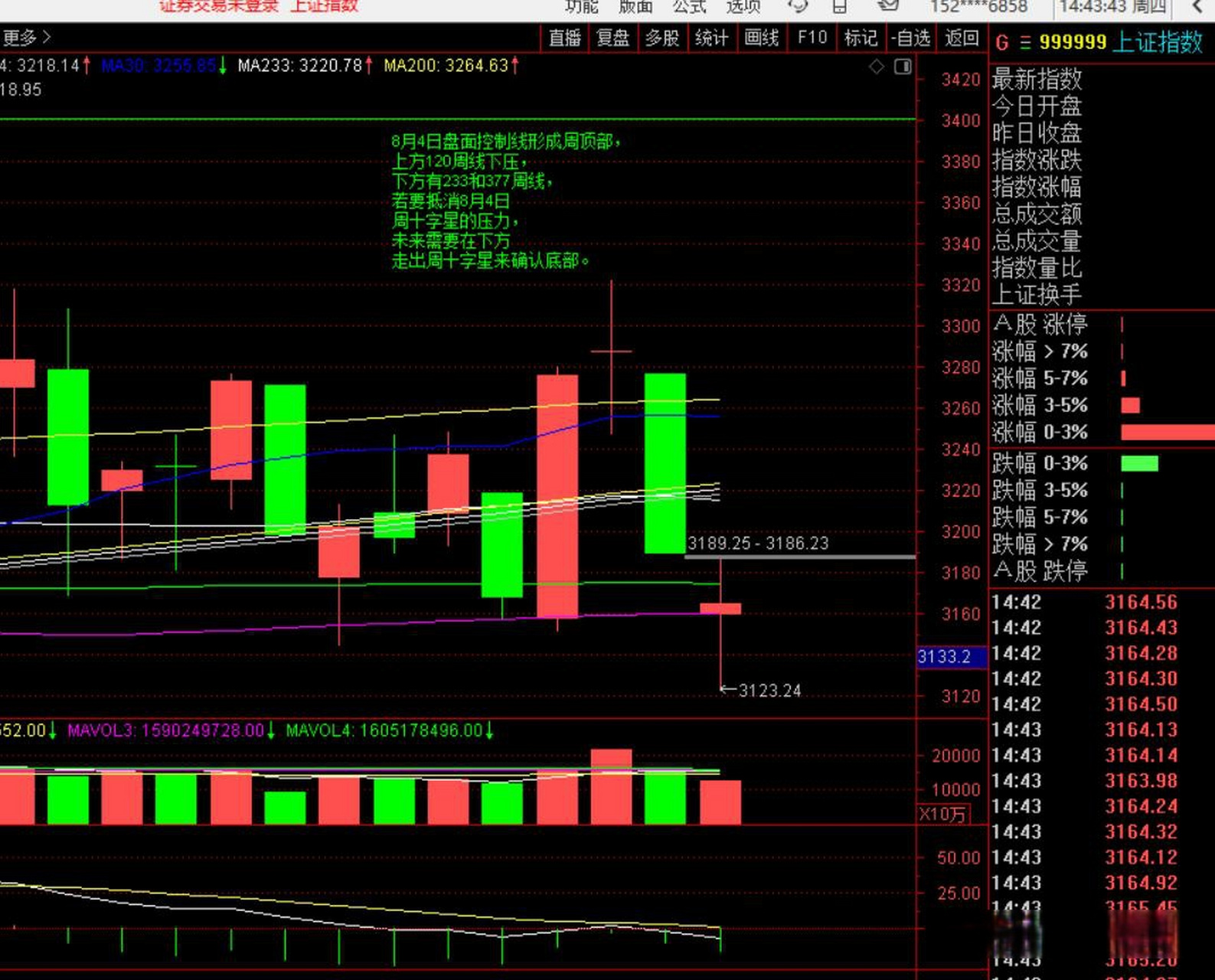Click the 涨幅 0-3% red bar
This screenshot has width=1215, height=980.
tap(1168, 433)
